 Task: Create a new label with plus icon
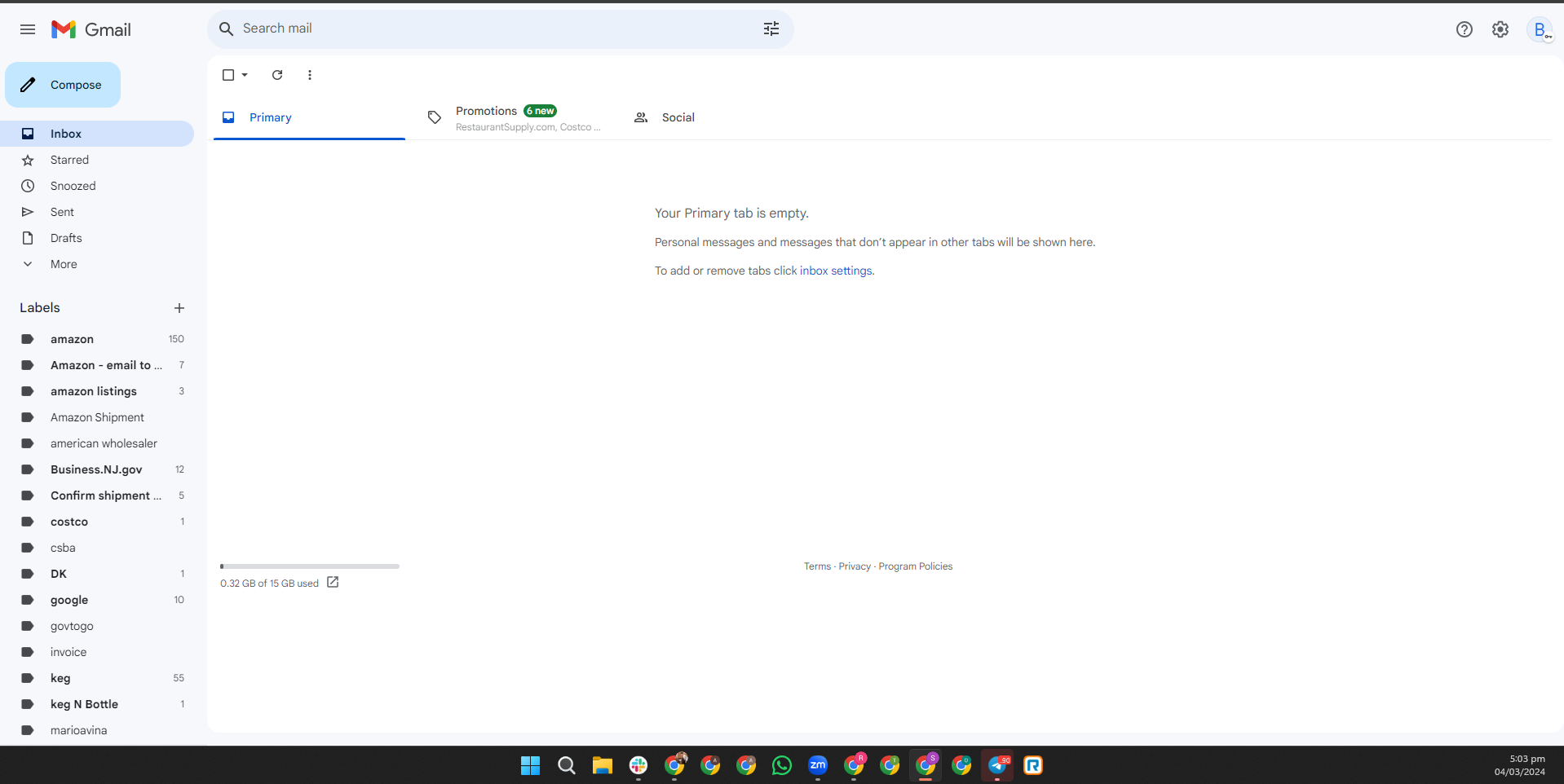tap(179, 308)
